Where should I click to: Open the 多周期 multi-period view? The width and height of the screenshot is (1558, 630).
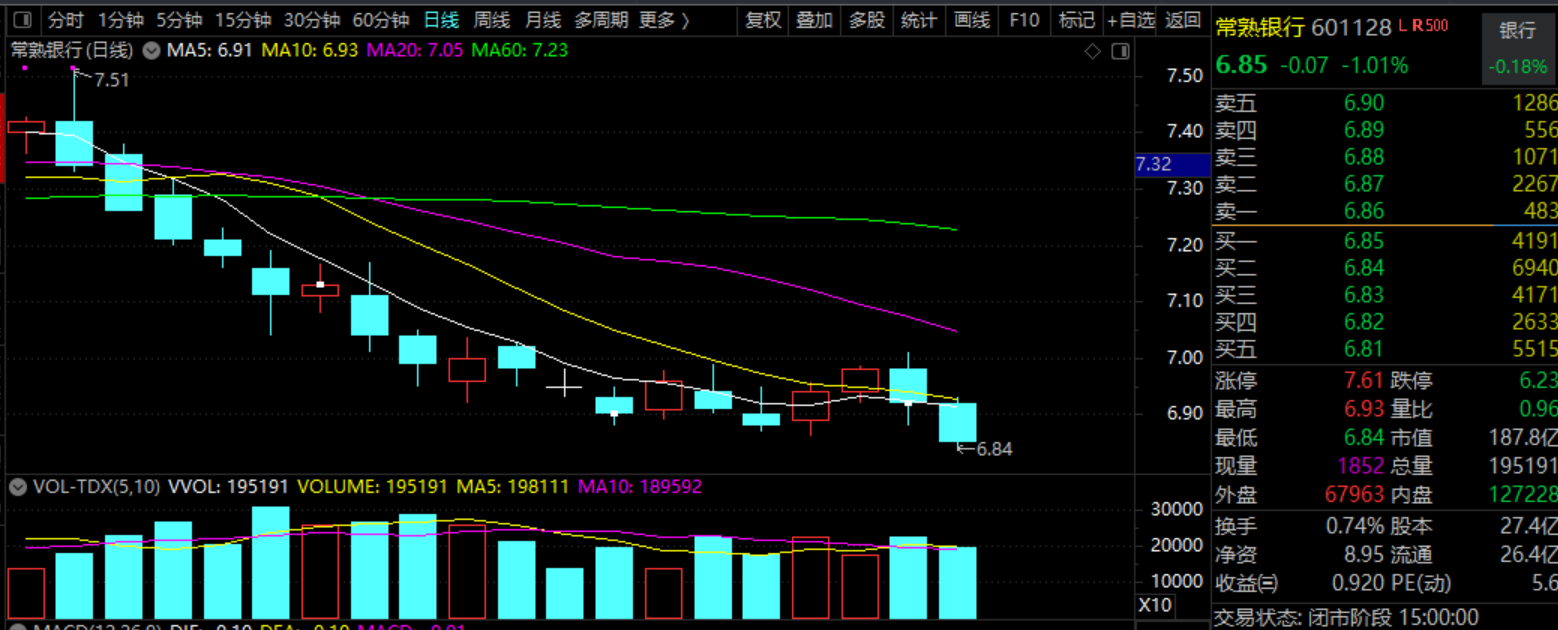pyautogui.click(x=602, y=20)
